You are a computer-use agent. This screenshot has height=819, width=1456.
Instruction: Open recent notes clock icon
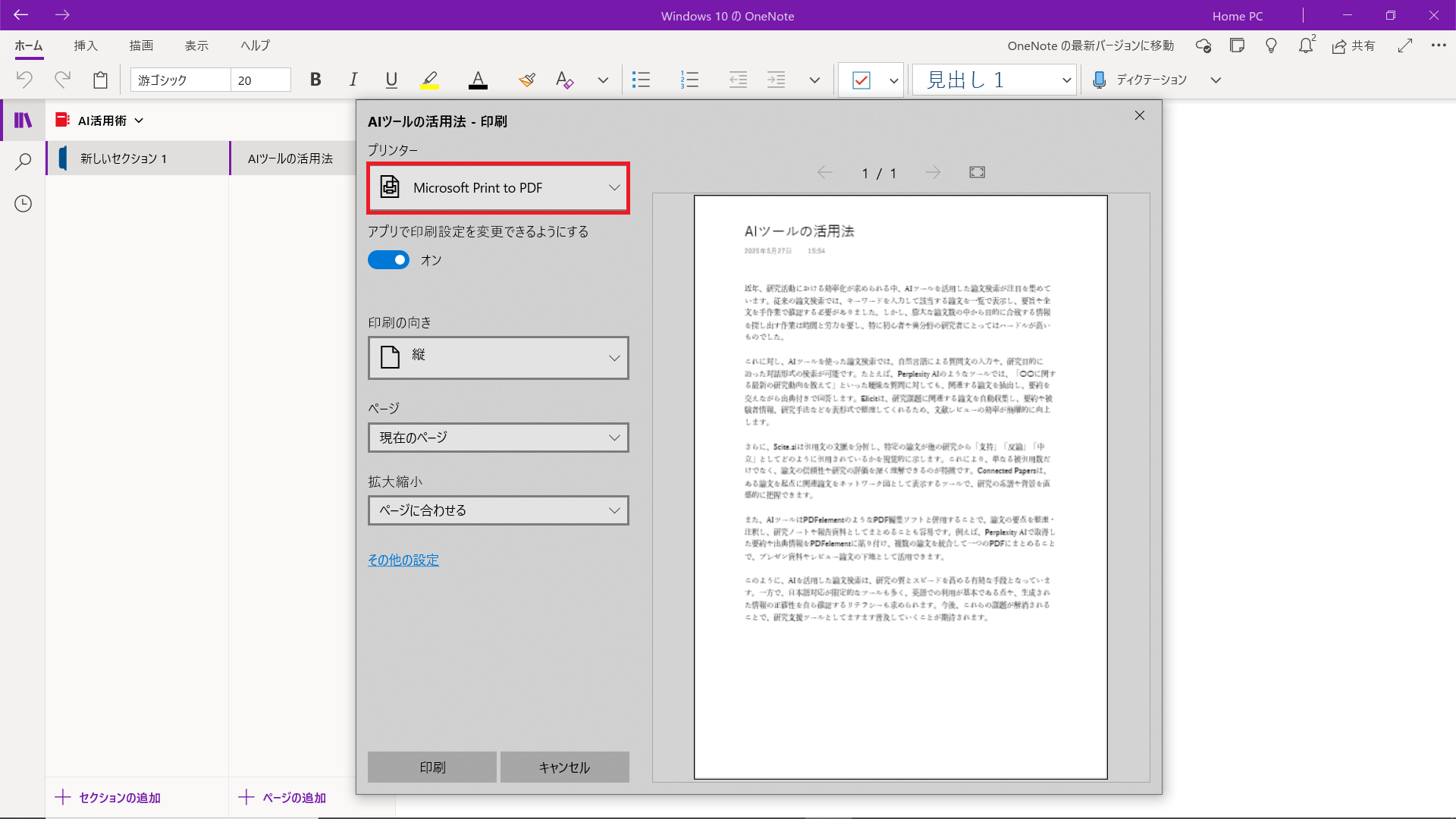24,203
